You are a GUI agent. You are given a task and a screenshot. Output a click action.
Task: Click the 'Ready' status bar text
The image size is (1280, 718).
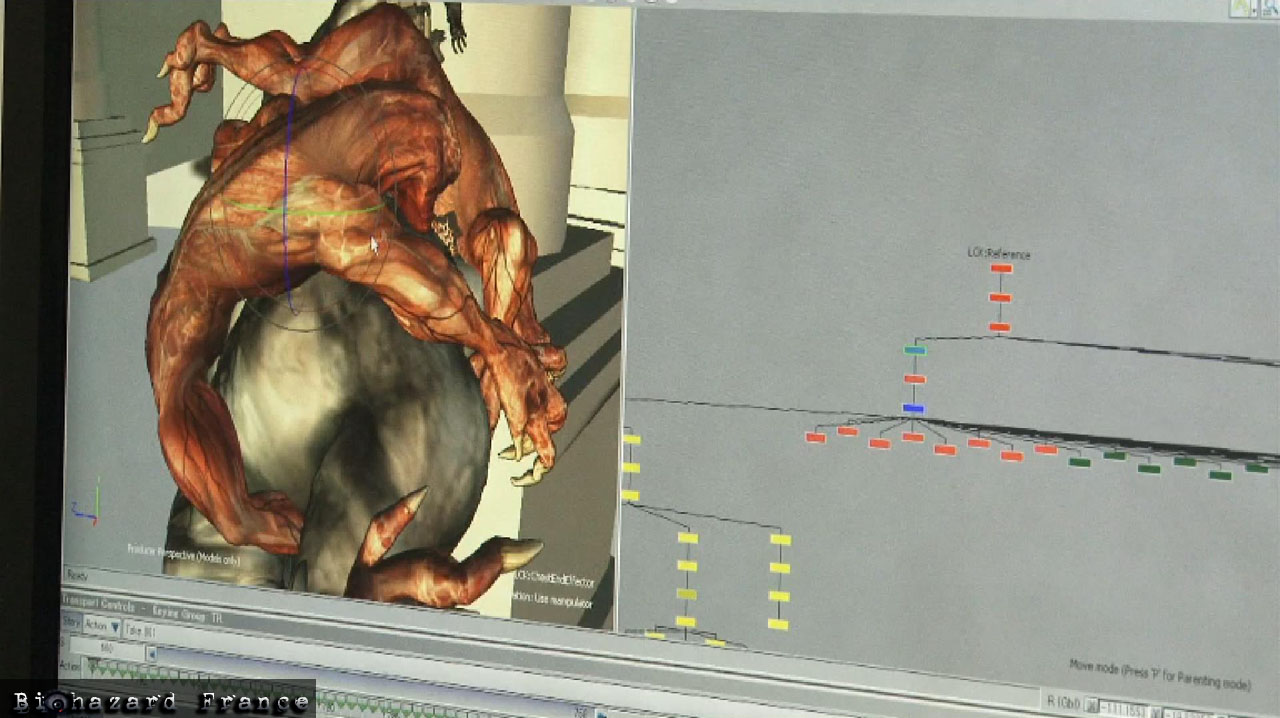pos(76,576)
